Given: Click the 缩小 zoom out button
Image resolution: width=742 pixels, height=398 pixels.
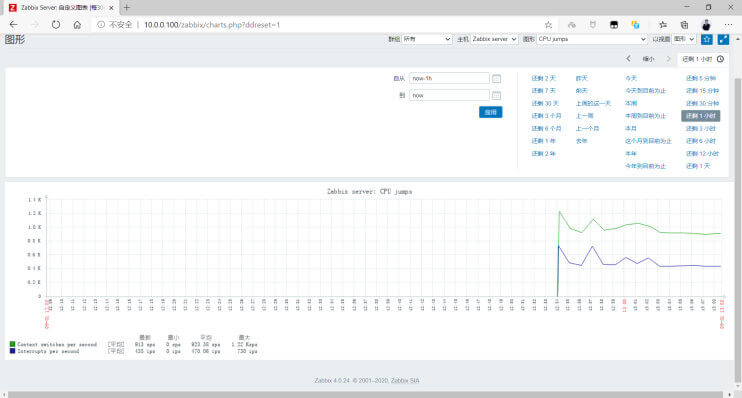Looking at the screenshot, I should tap(648, 59).
